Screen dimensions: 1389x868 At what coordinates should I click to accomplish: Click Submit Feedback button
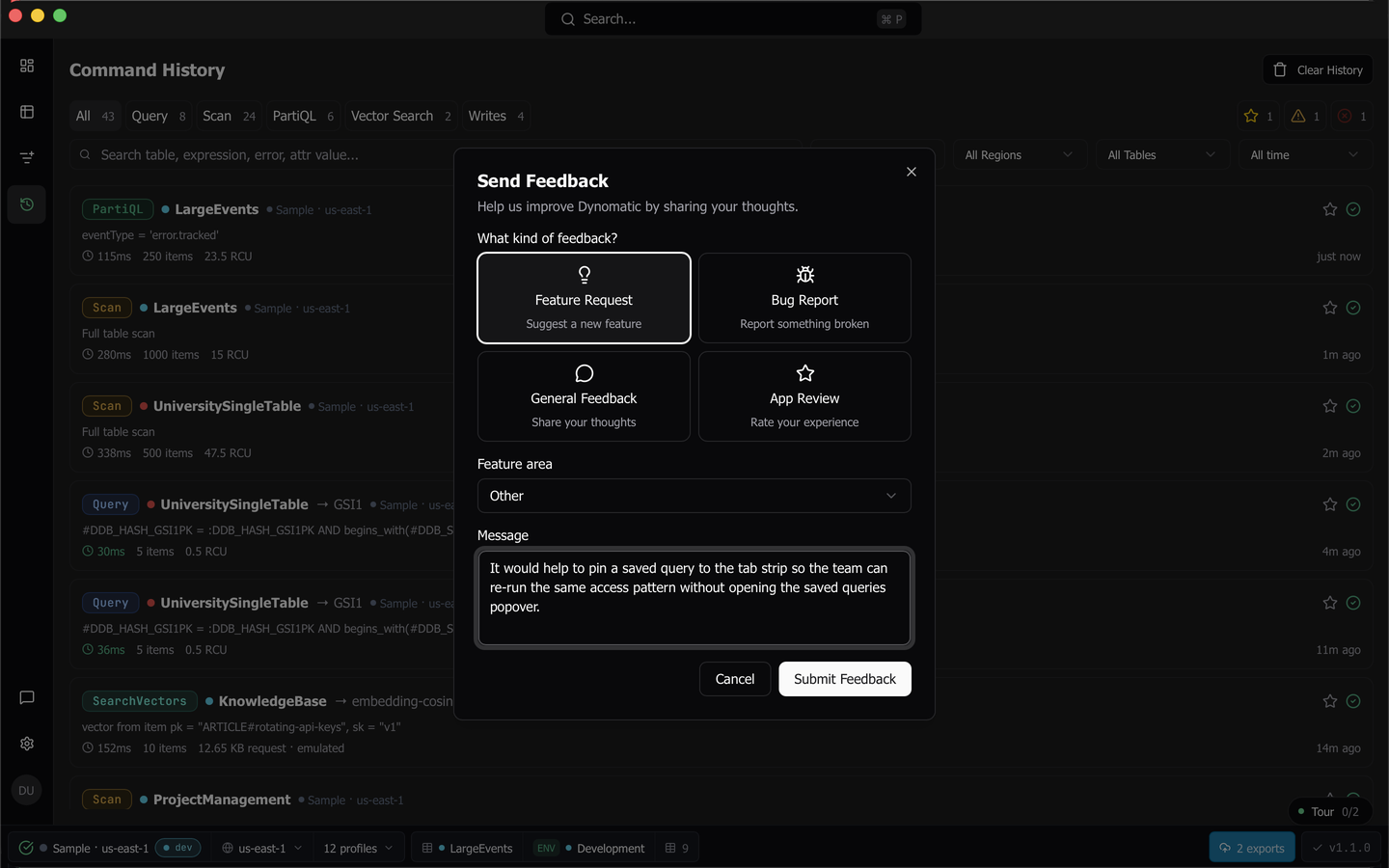tap(845, 679)
